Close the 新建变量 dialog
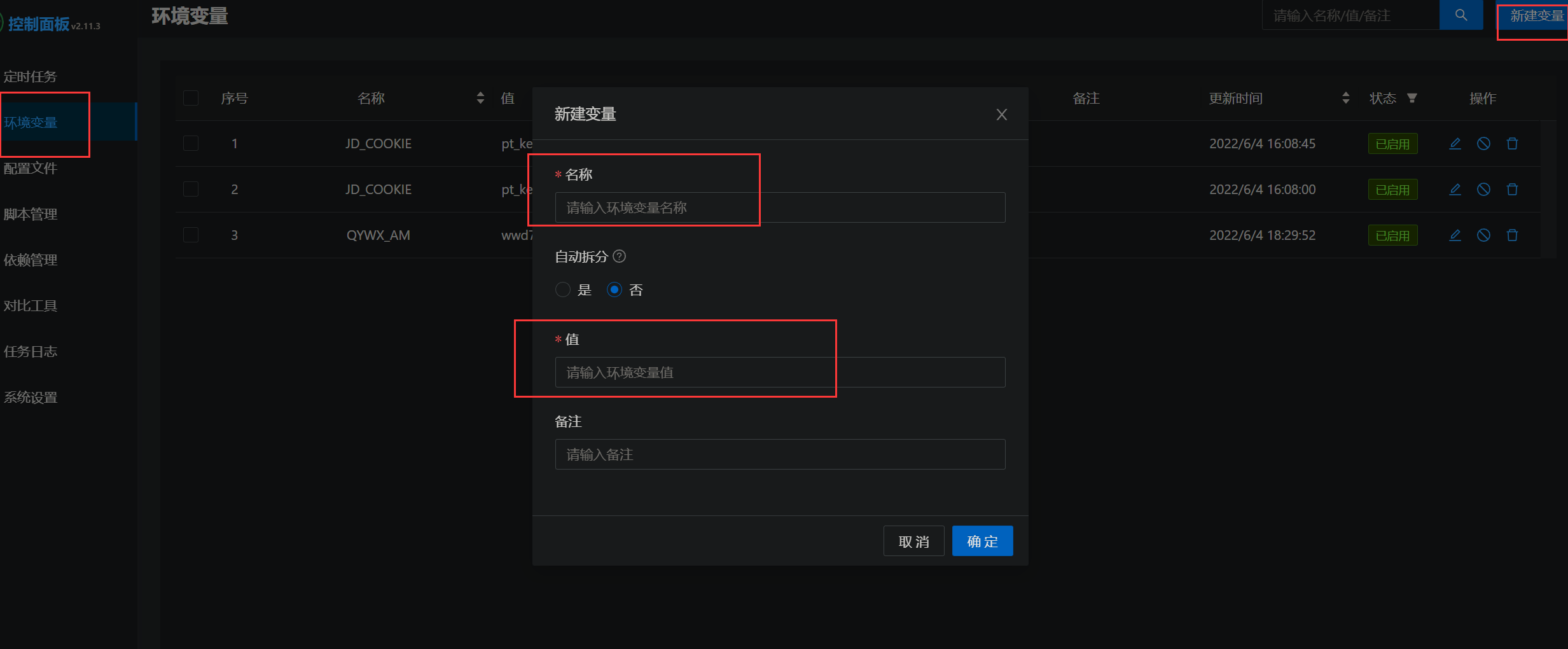 tap(1002, 115)
